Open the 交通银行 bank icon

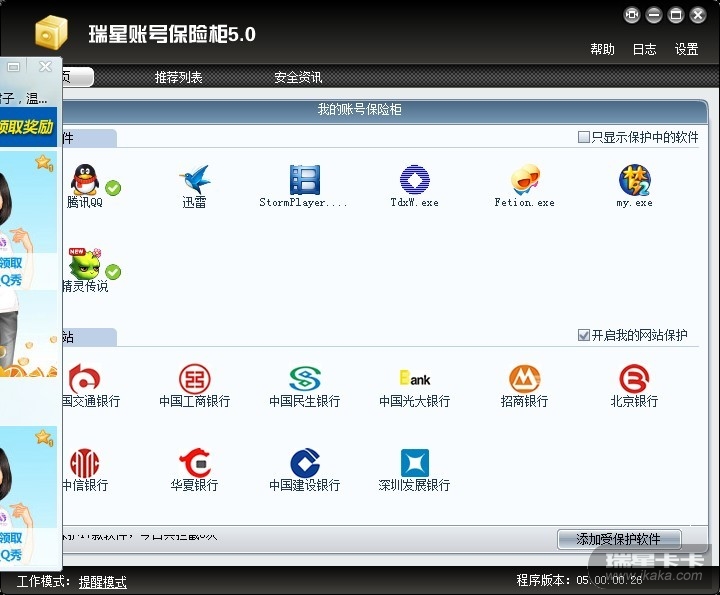tap(84, 379)
